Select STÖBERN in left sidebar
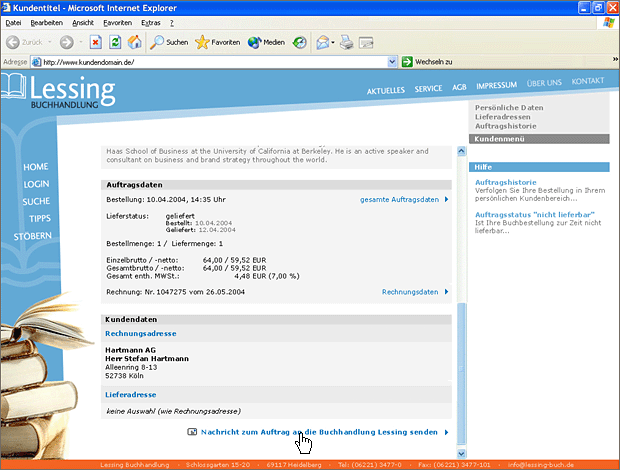This screenshot has width=620, height=470. (x=32, y=236)
